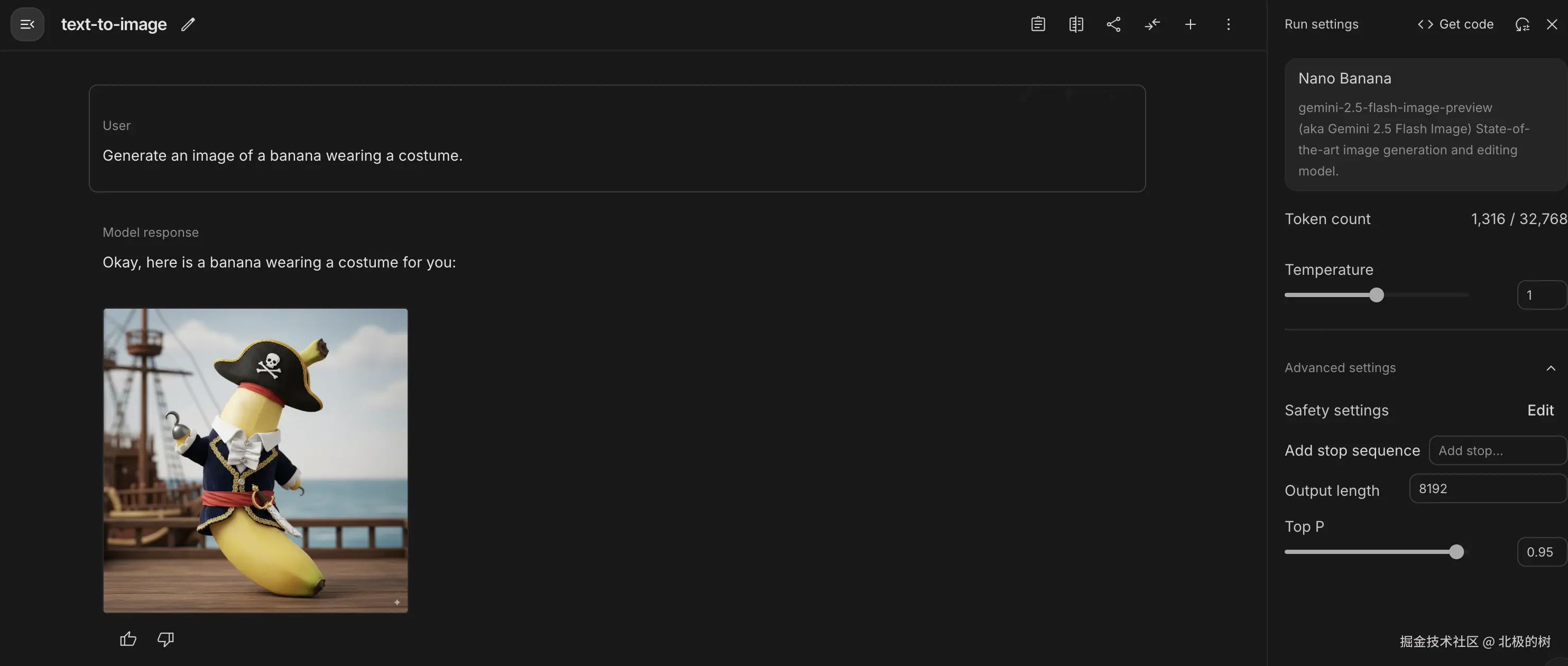Give thumbs up to model response
The width and height of the screenshot is (1568, 666).
128,639
